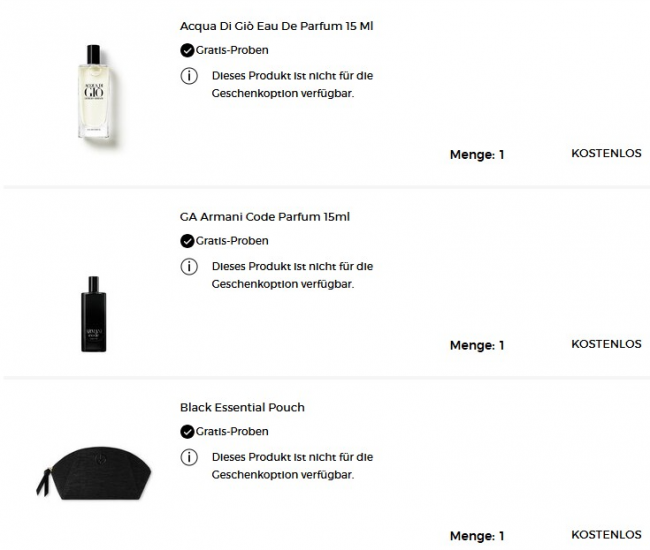
Task: Click the checkmark icon under Black Essential Pouch
Action: coord(187,432)
